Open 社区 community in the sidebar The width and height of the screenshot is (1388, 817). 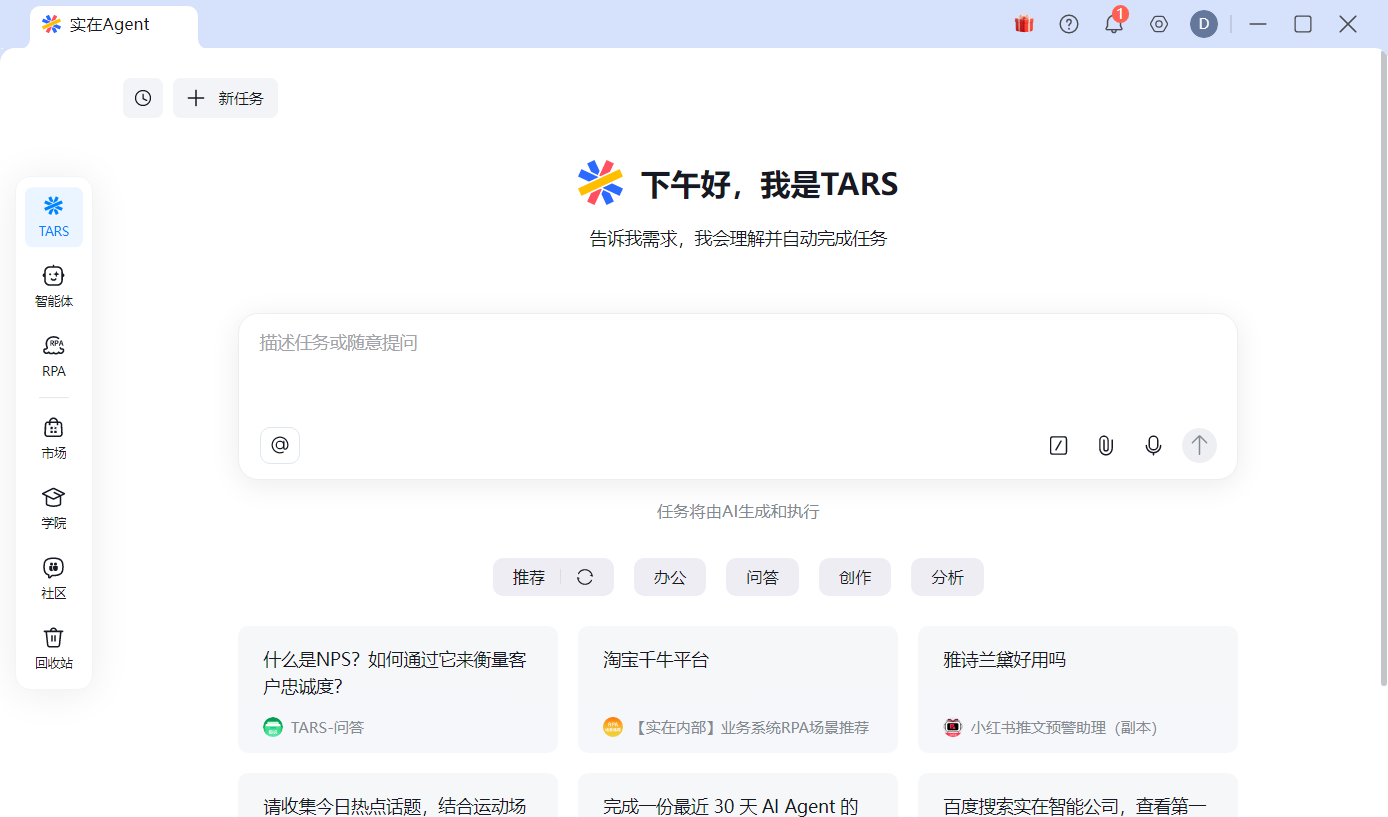tap(54, 579)
